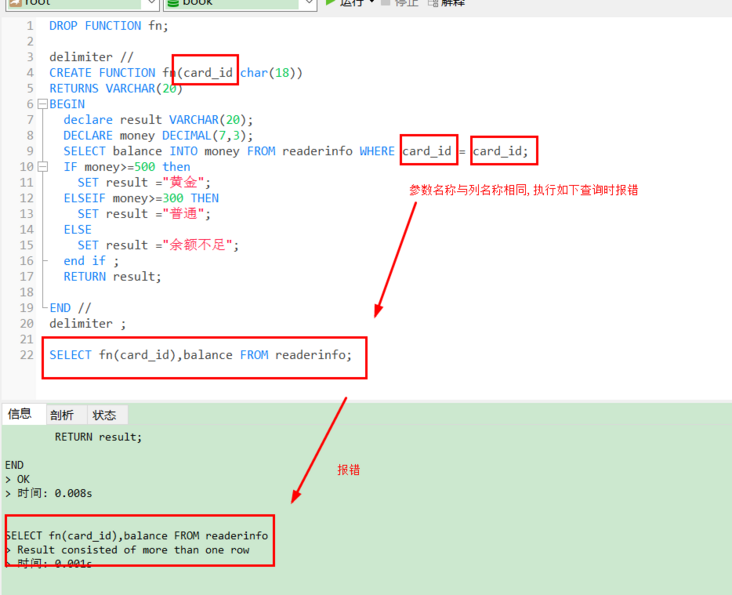This screenshot has width=732, height=595.
Task: Click the 'END //' line
Action: [x=70, y=308]
